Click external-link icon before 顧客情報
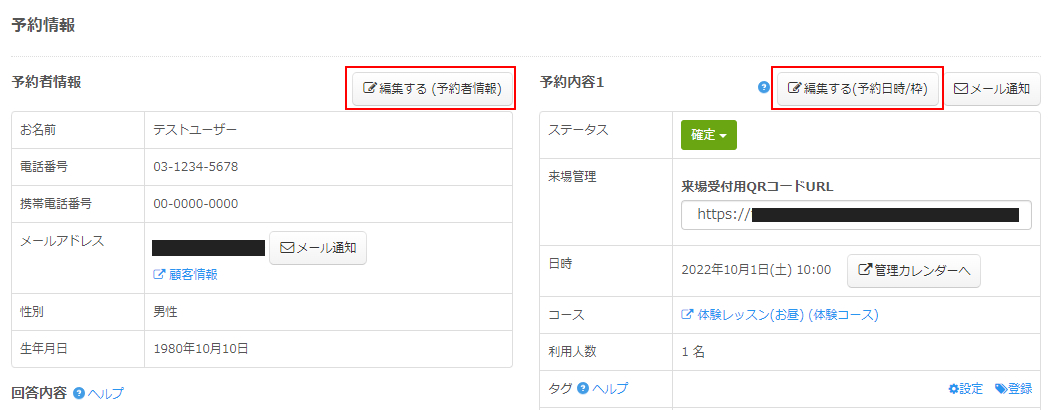Viewport: 1056px width, 410px height. click(158, 275)
